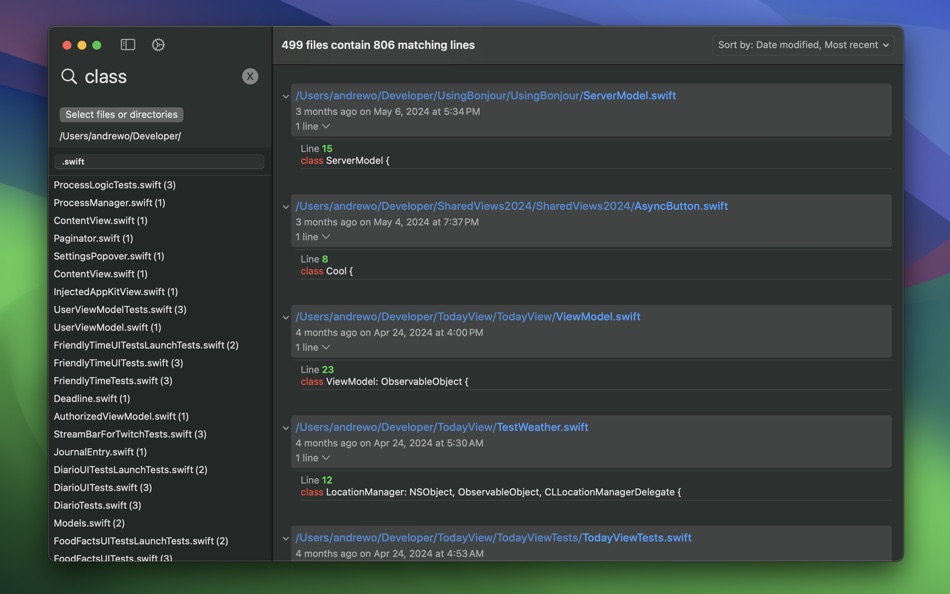
Task: Collapse the AsyncButton.swift result group
Action: point(285,207)
